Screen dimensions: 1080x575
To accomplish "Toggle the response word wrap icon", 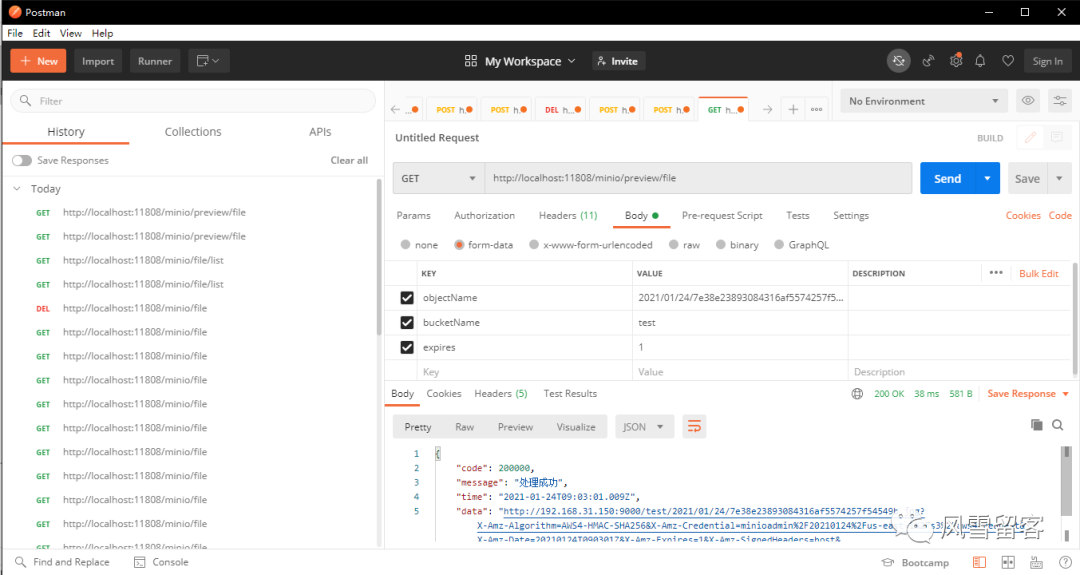I will [x=694, y=427].
